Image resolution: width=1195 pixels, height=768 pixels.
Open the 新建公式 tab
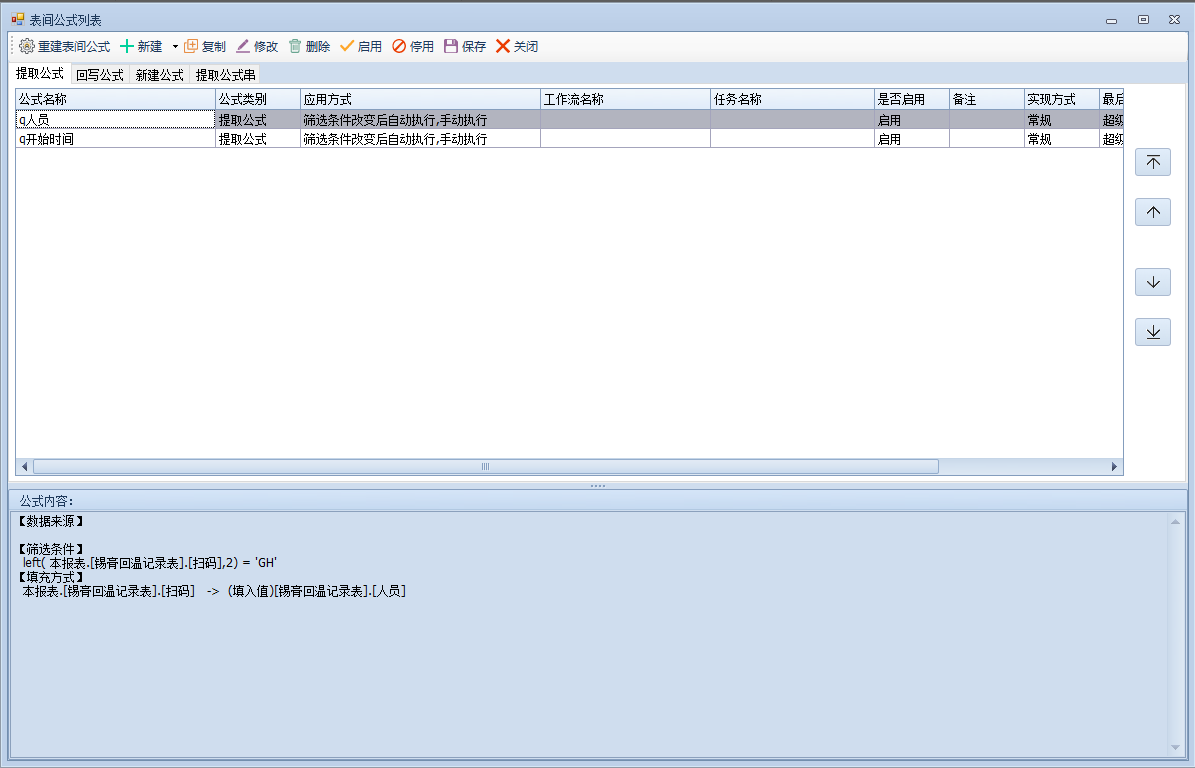[x=159, y=75]
